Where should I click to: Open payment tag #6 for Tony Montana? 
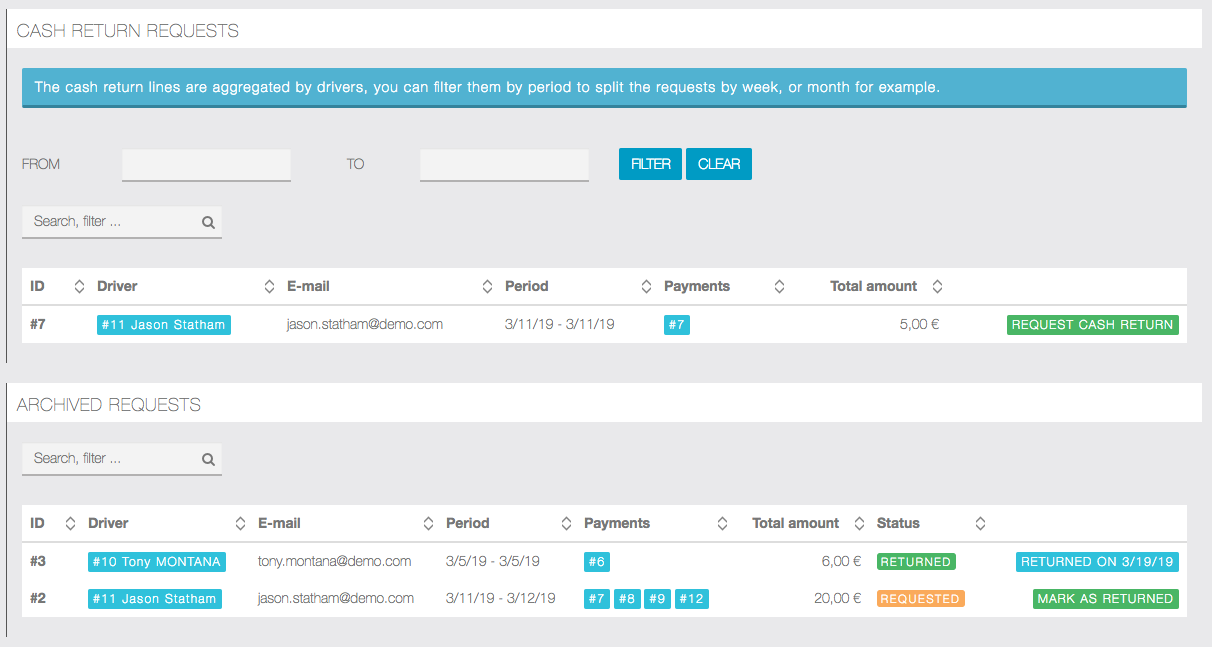click(x=596, y=562)
